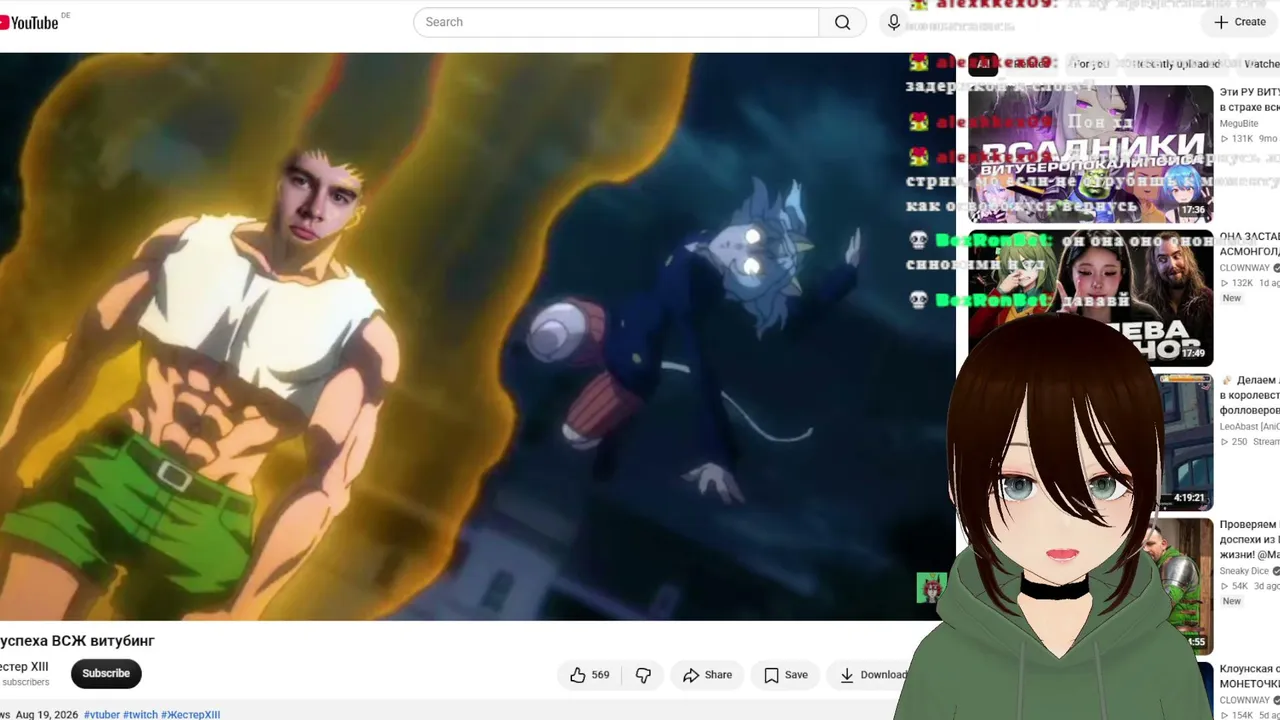Open the Create menu

click(x=1240, y=22)
